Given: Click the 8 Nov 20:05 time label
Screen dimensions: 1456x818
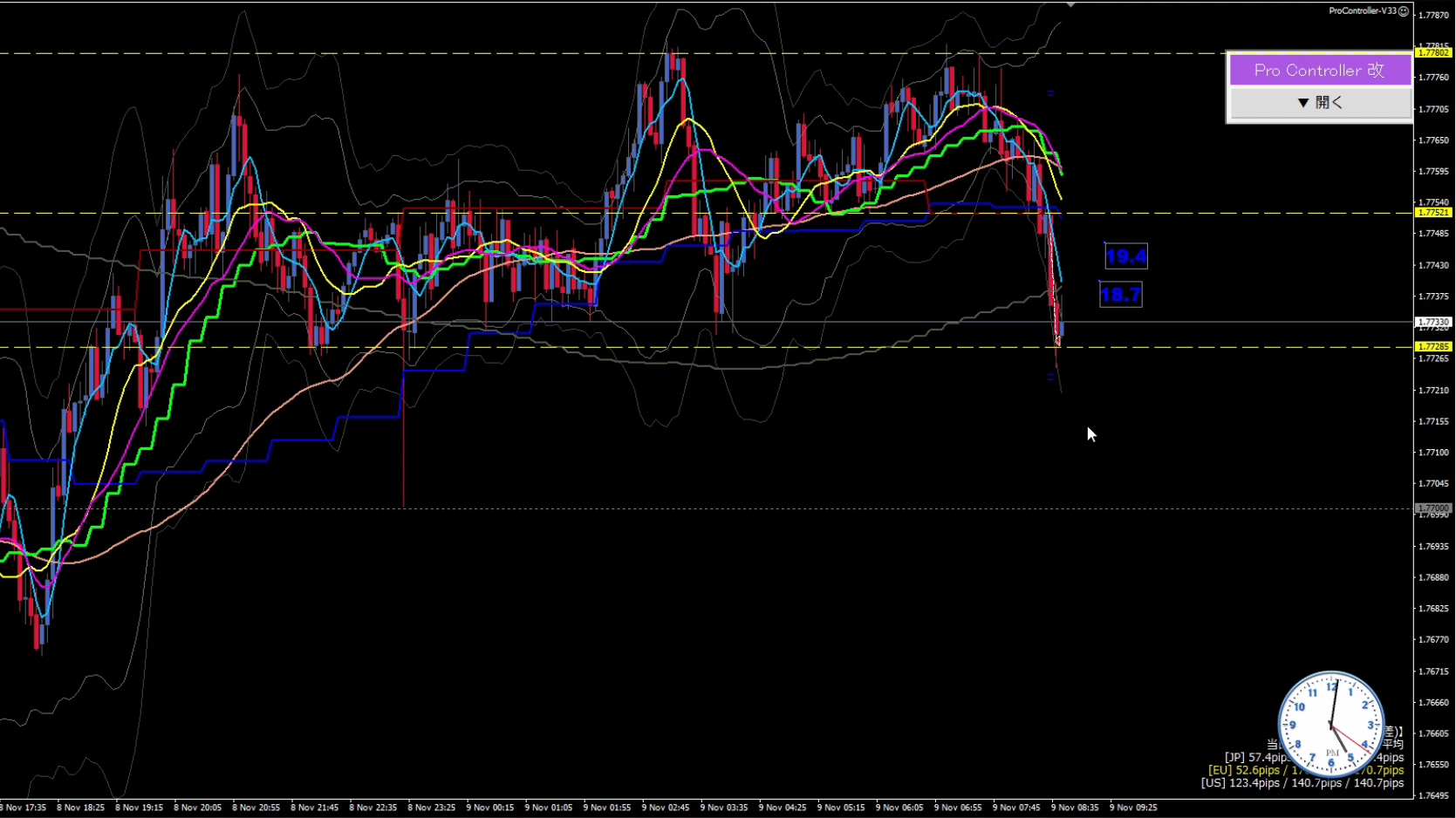Looking at the screenshot, I should pos(198,808).
